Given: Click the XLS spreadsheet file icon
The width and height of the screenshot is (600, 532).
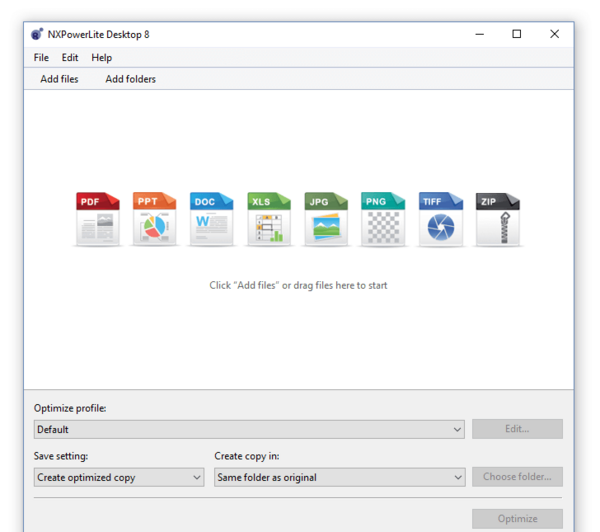Looking at the screenshot, I should (269, 219).
